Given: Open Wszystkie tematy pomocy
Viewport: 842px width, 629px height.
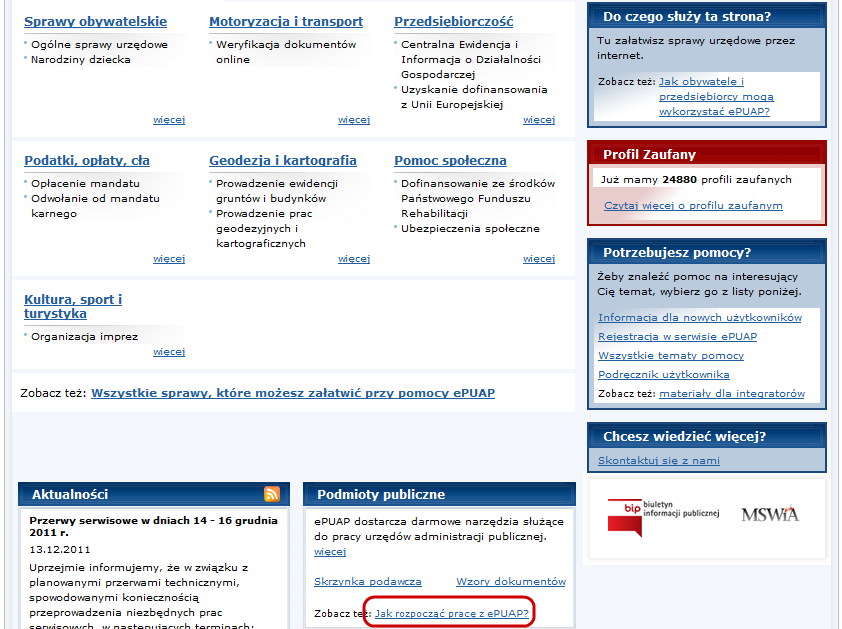Looking at the screenshot, I should [x=671, y=355].
